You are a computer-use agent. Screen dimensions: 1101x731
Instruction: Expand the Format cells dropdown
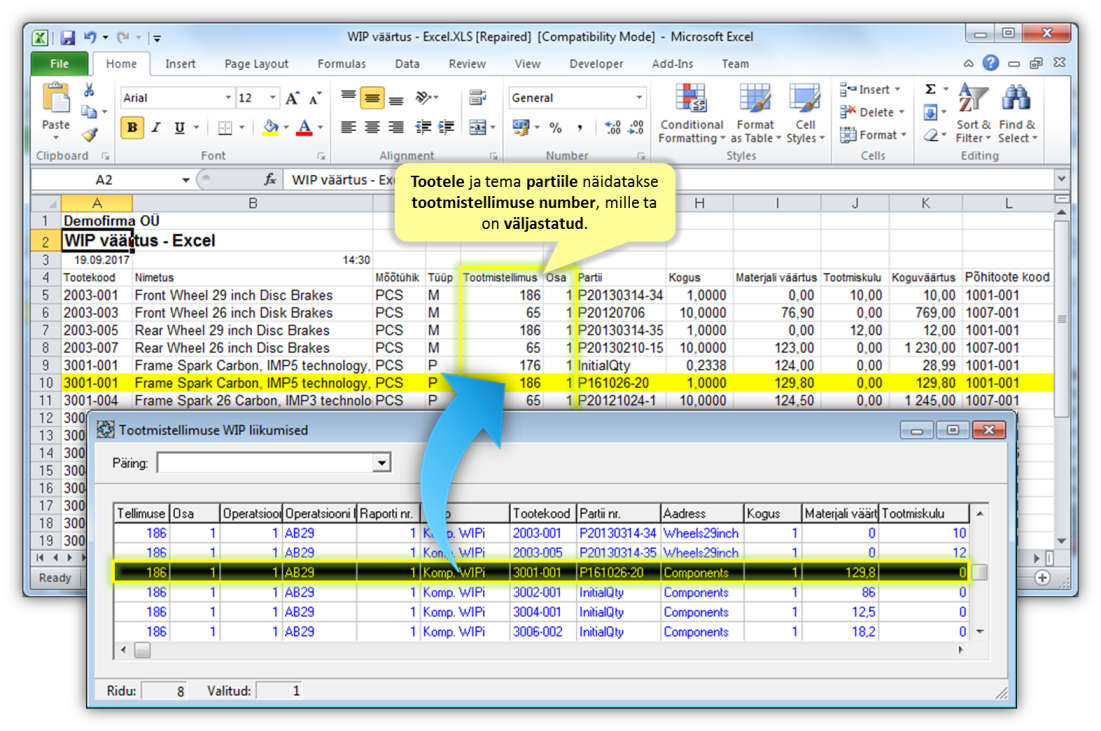[904, 135]
